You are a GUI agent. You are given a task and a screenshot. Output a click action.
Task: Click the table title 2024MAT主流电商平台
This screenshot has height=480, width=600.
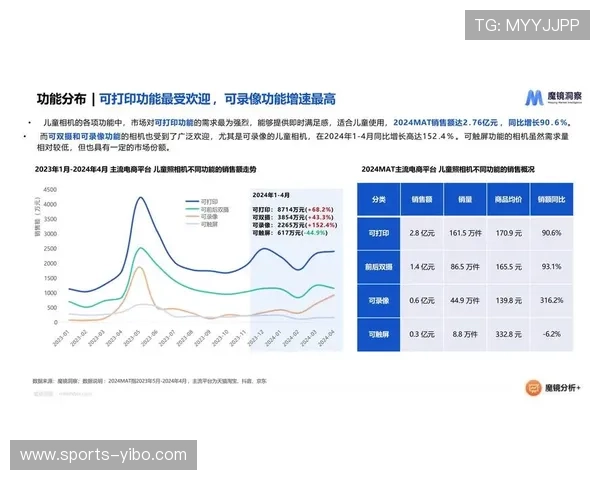point(448,169)
